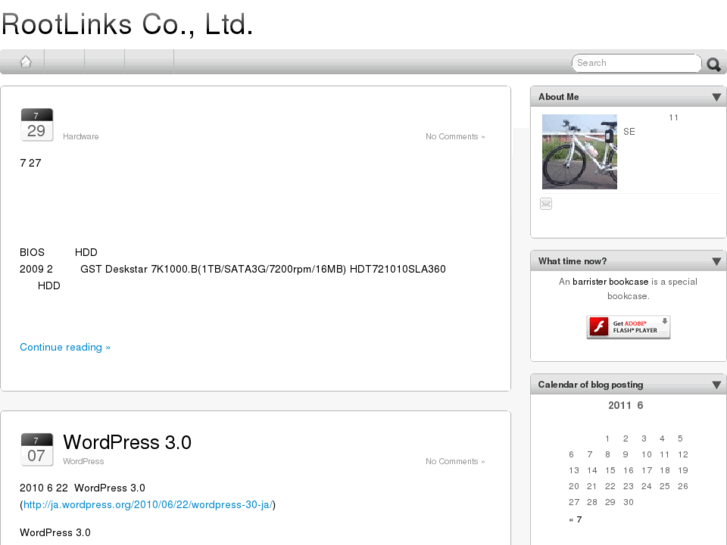Open the WordPress category link
Viewport: 727px width, 545px height.
click(83, 461)
